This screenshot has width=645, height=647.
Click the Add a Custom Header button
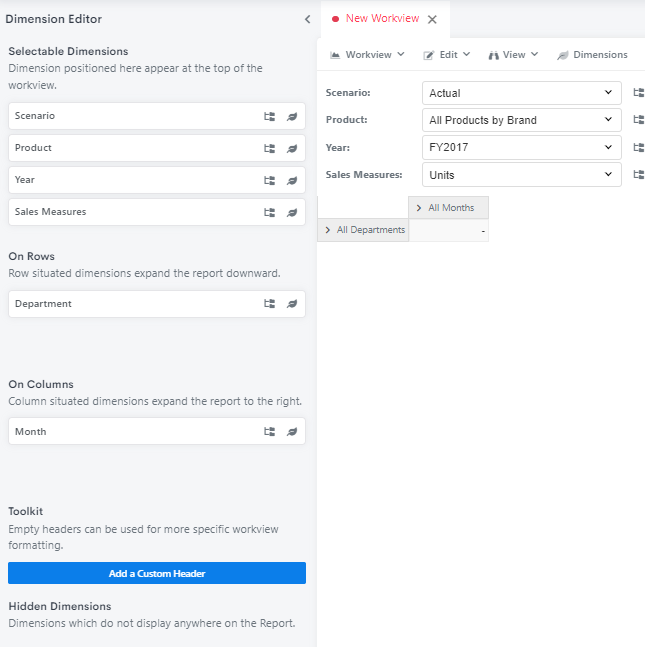pos(157,573)
